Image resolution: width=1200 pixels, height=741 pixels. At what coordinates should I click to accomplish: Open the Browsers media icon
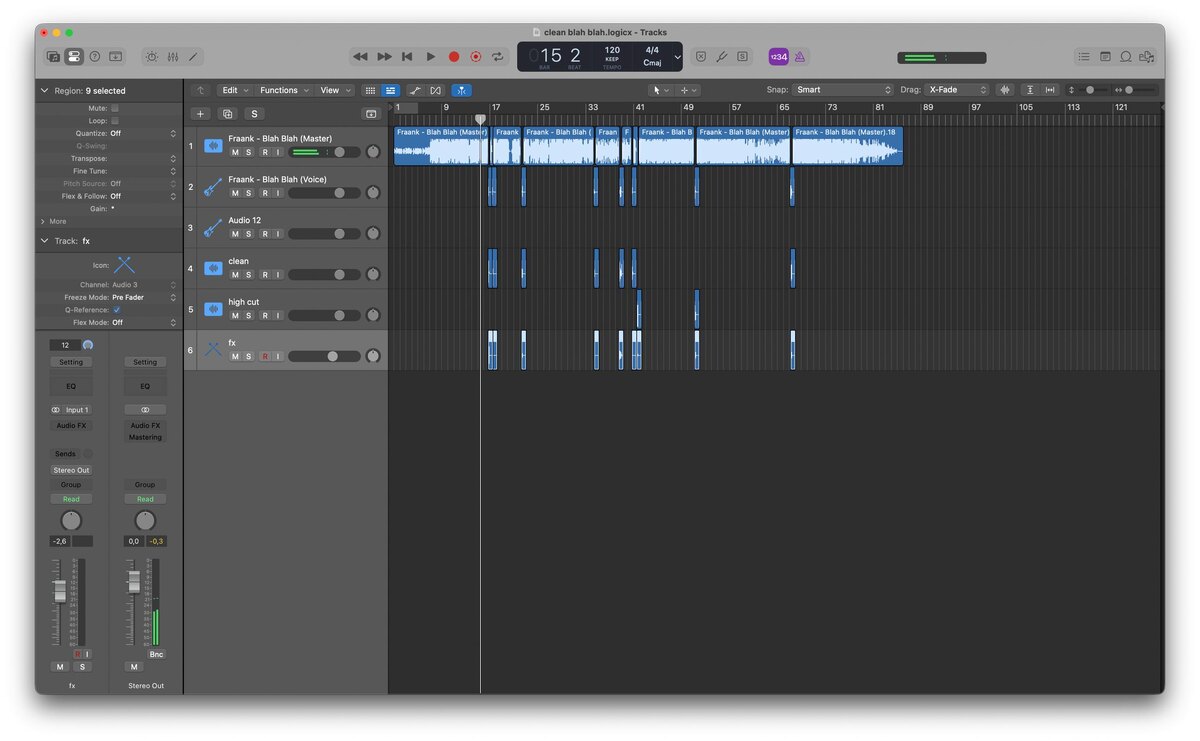1147,57
